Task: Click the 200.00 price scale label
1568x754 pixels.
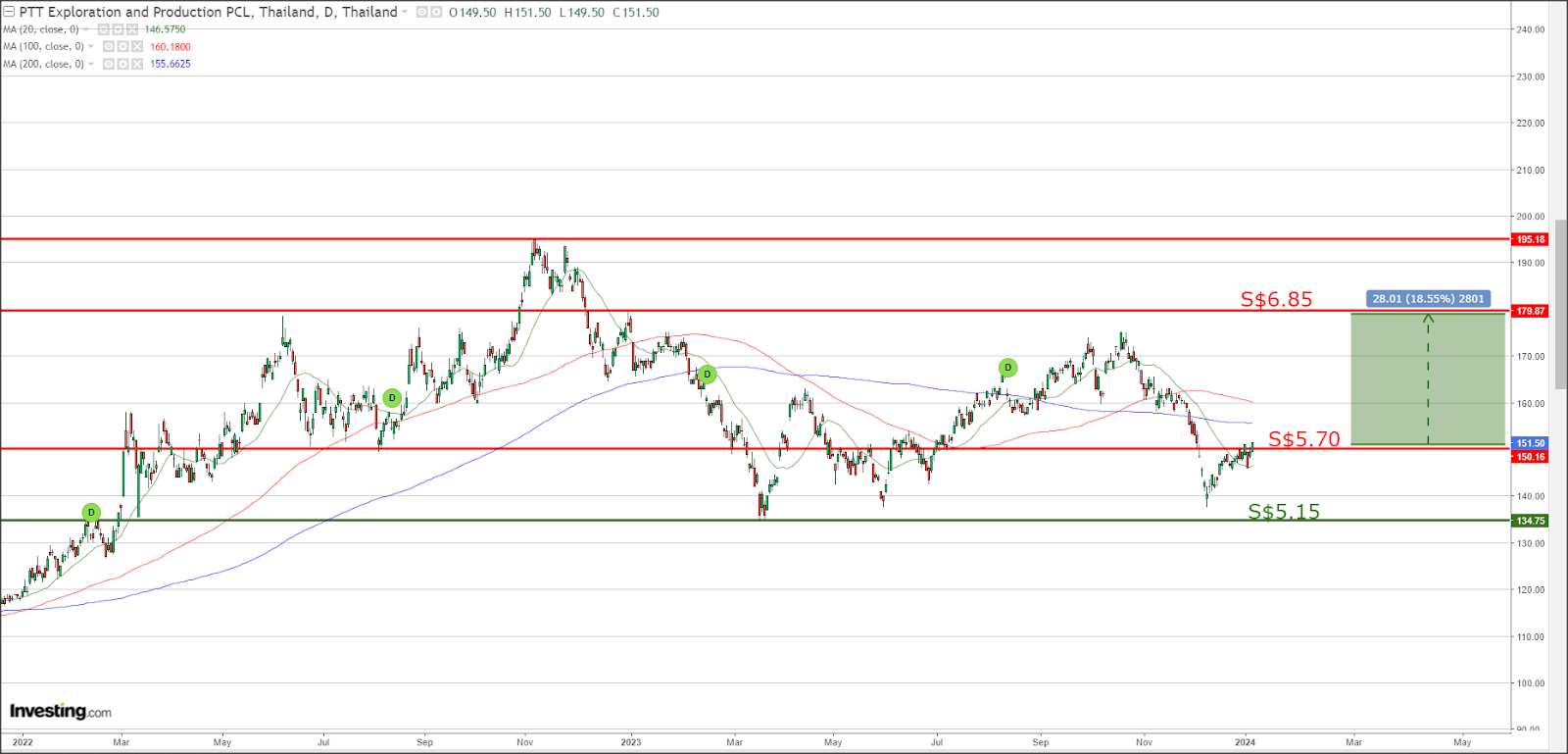Action: [1531, 217]
